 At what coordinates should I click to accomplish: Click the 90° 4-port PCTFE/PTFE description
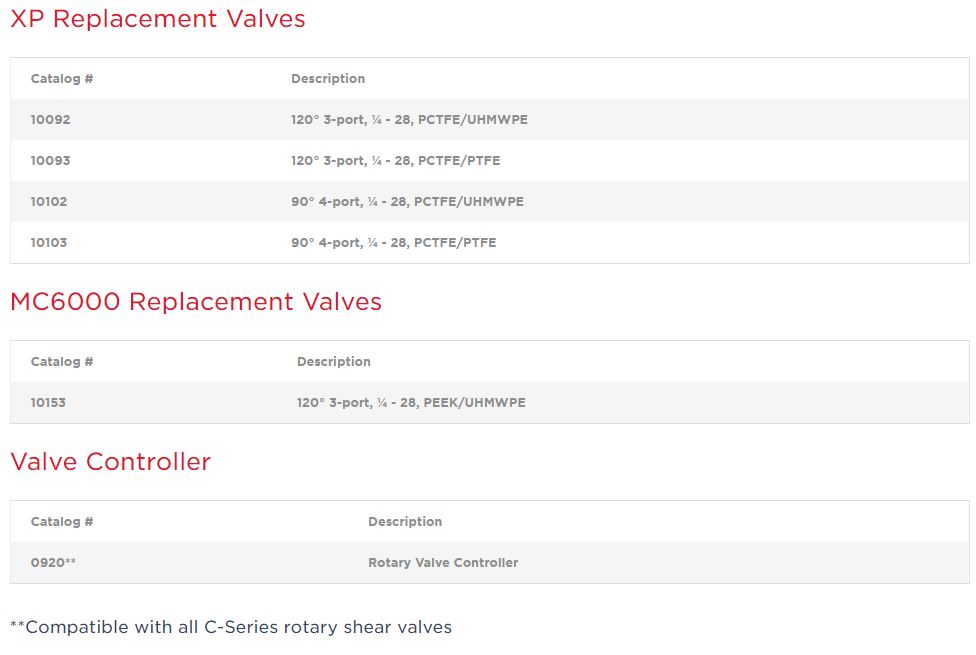coord(393,243)
